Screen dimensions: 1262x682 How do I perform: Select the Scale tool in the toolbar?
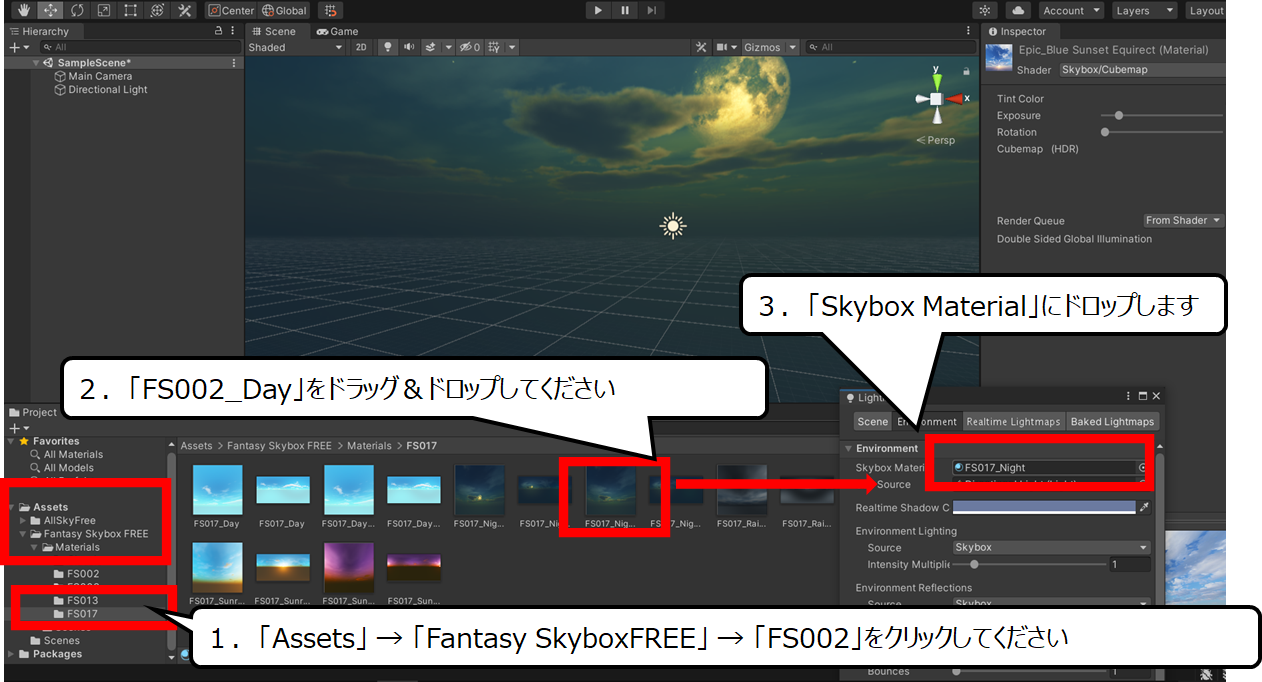tap(104, 10)
